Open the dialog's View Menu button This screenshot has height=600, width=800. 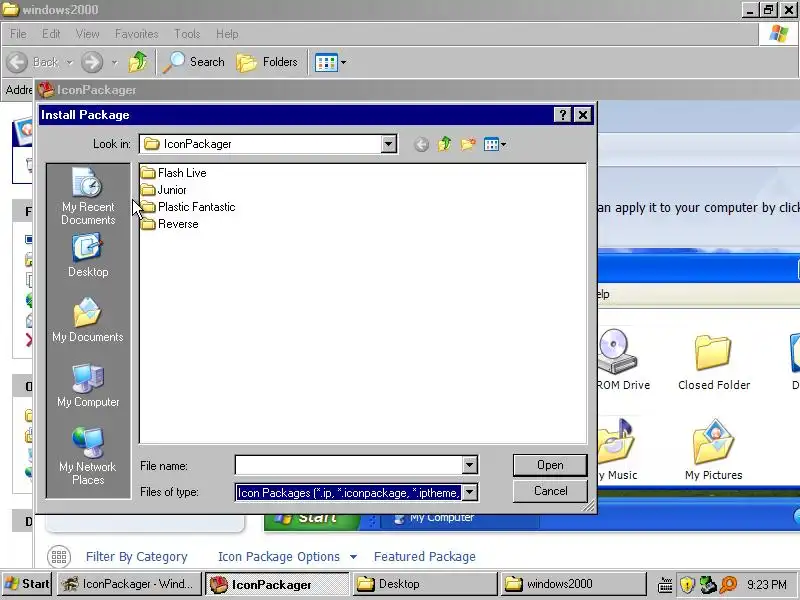tap(495, 144)
